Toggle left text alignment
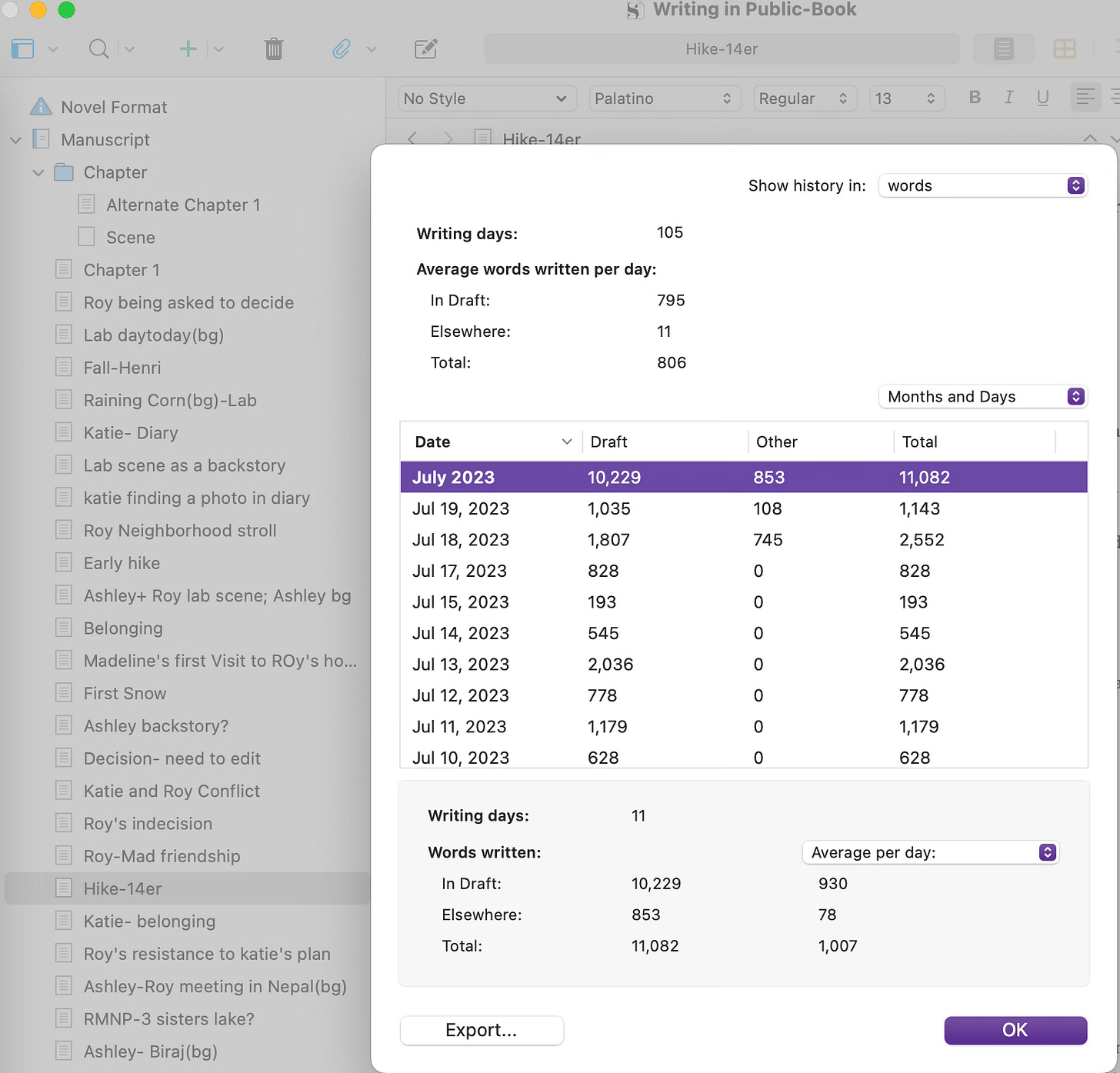Screen dimensions: 1120x1073 (1085, 98)
